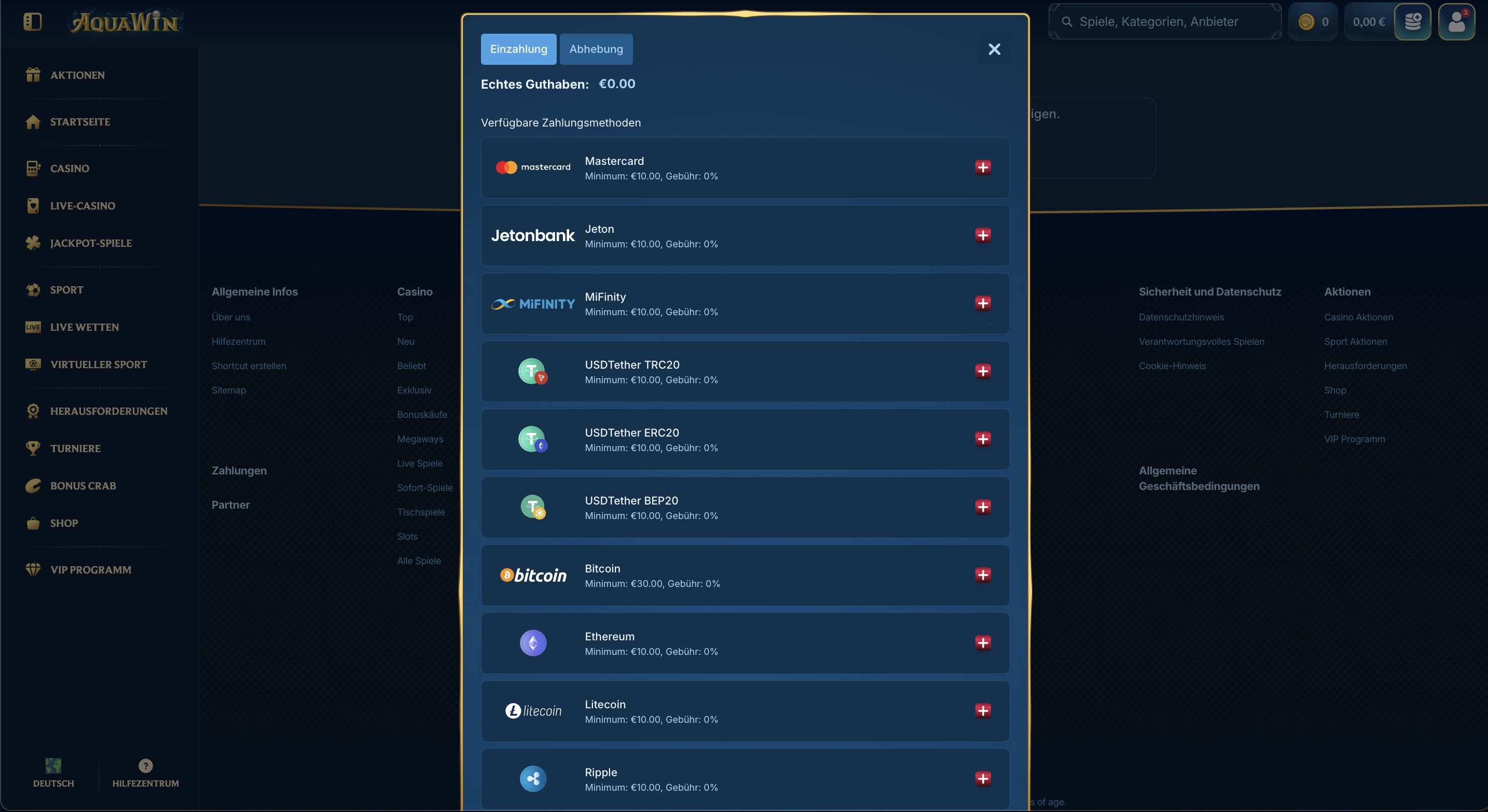Expand the Mastercard payment method plus
1488x812 pixels.
click(x=983, y=167)
